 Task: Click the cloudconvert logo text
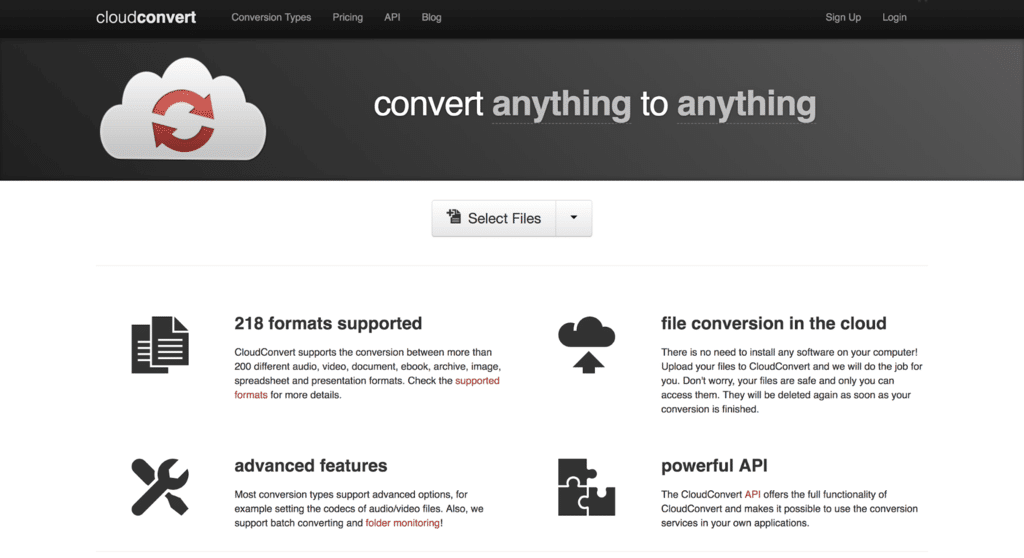tap(146, 18)
